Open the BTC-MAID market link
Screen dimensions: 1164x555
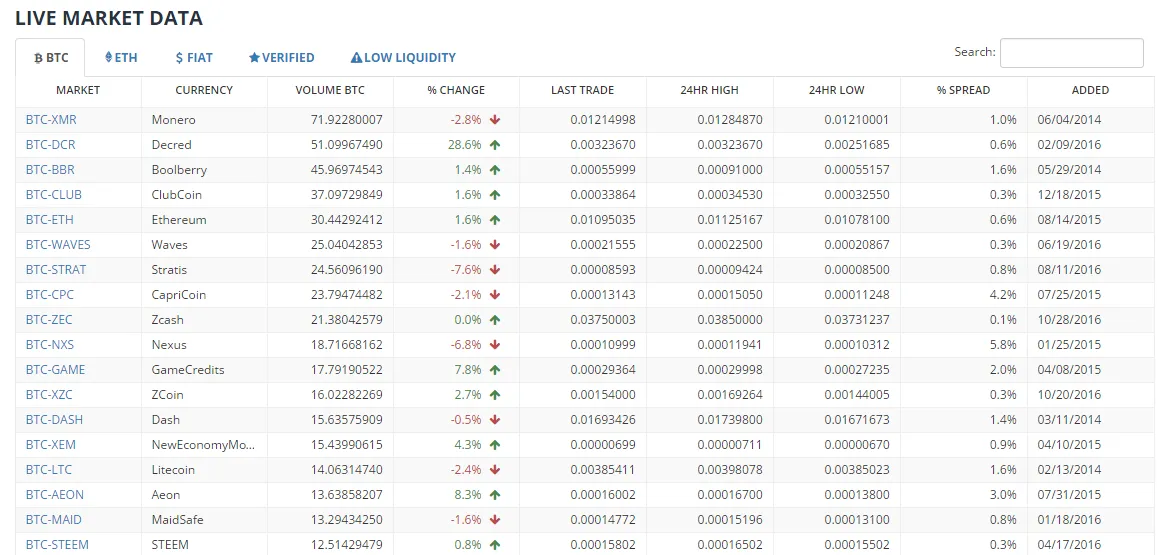point(53,519)
